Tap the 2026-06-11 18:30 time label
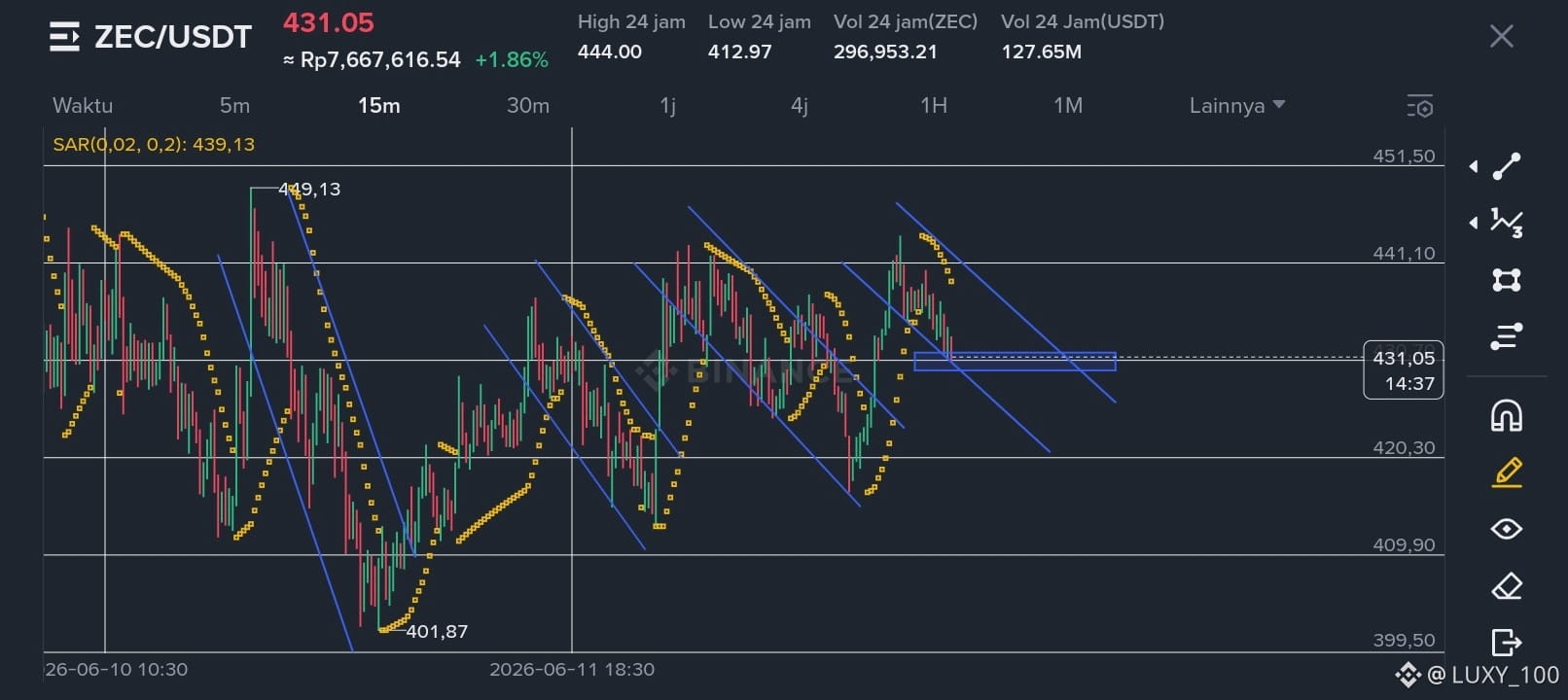 tap(572, 669)
